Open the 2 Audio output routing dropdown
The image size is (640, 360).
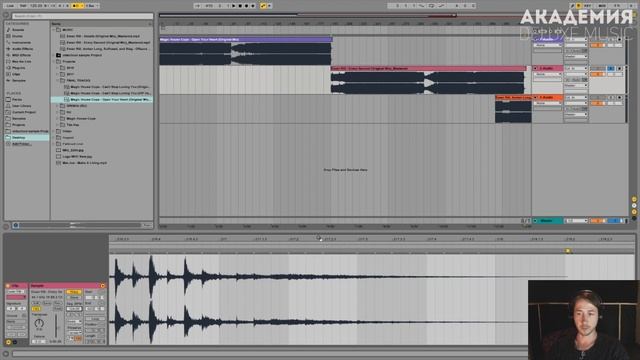576,85
